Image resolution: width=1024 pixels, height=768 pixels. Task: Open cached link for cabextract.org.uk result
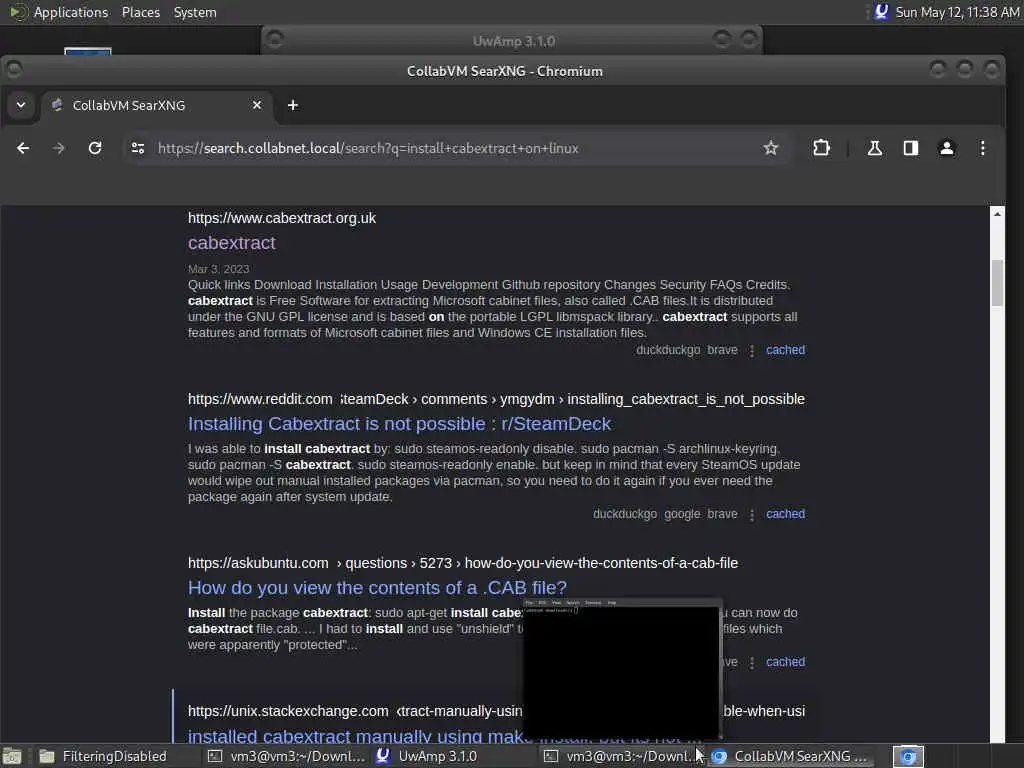(785, 350)
